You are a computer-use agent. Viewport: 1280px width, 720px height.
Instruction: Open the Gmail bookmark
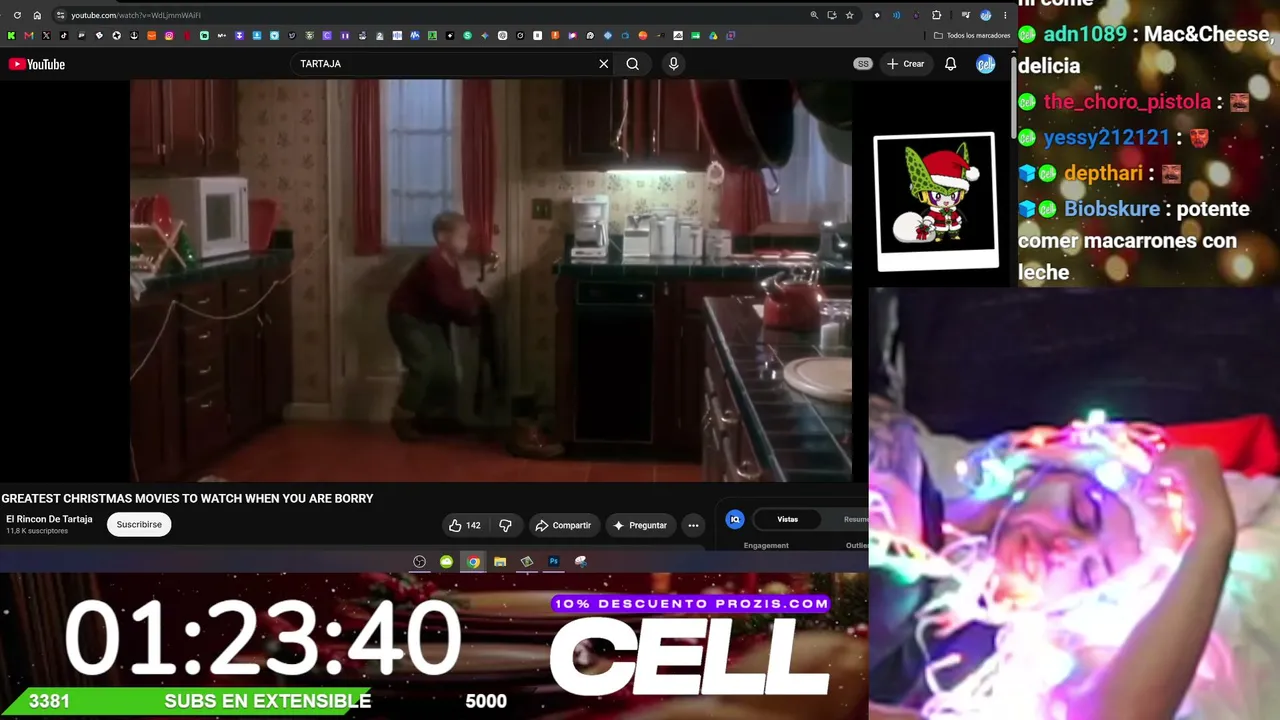click(29, 36)
